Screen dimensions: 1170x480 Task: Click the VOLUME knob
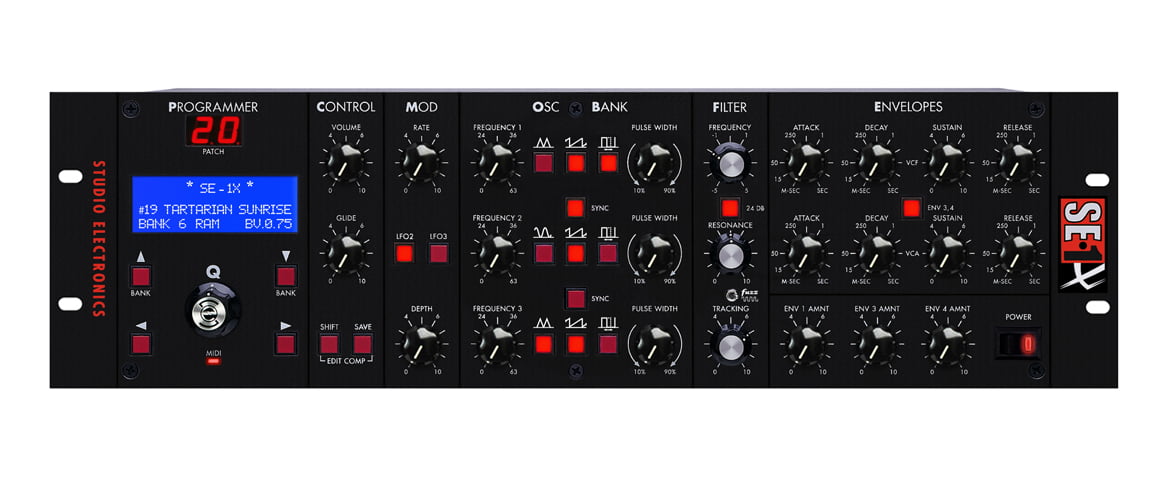tap(345, 161)
